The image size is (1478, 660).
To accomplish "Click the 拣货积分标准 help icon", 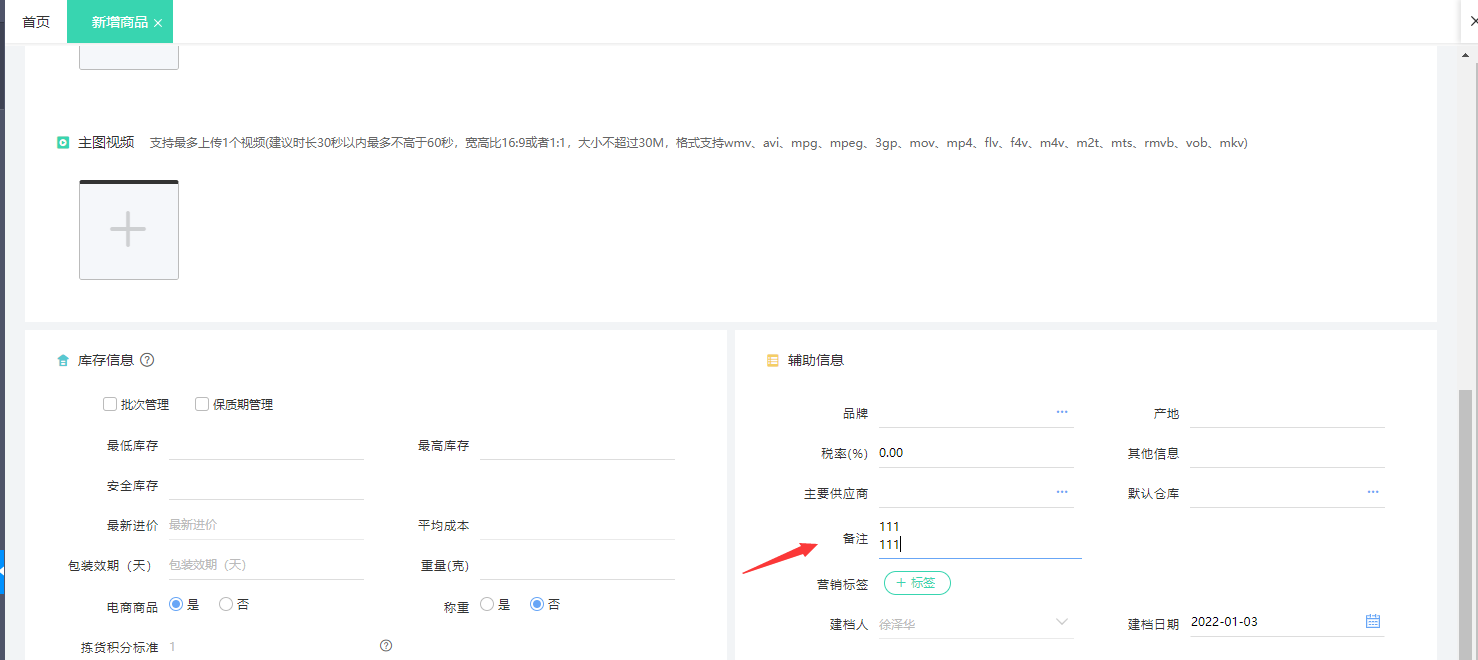I will pyautogui.click(x=386, y=646).
